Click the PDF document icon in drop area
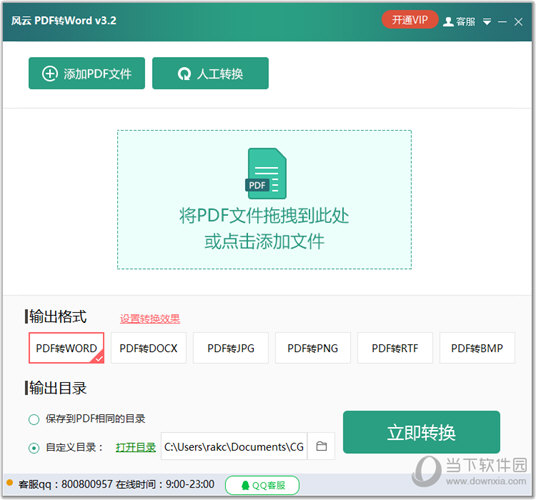 click(x=266, y=173)
